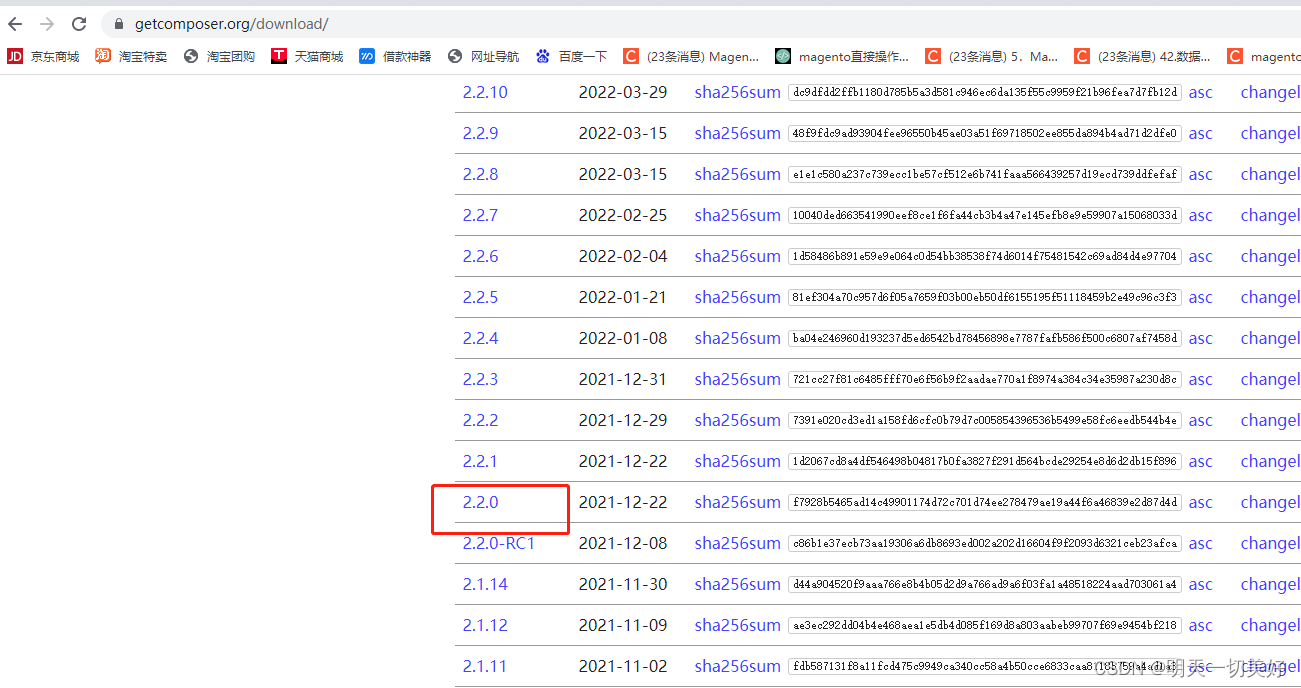Open the 京东商城 bookmark
This screenshot has width=1301, height=688.
pyautogui.click(x=43, y=57)
